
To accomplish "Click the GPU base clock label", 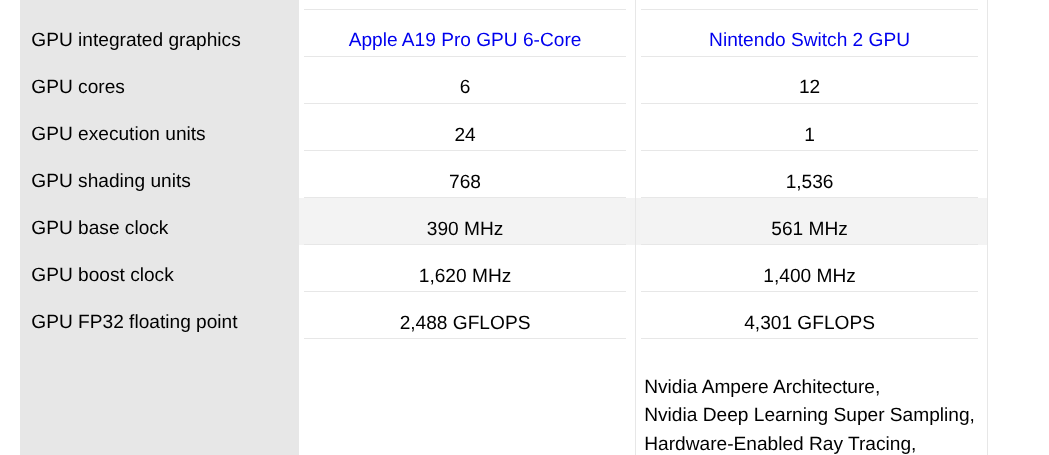I will click(x=100, y=228).
